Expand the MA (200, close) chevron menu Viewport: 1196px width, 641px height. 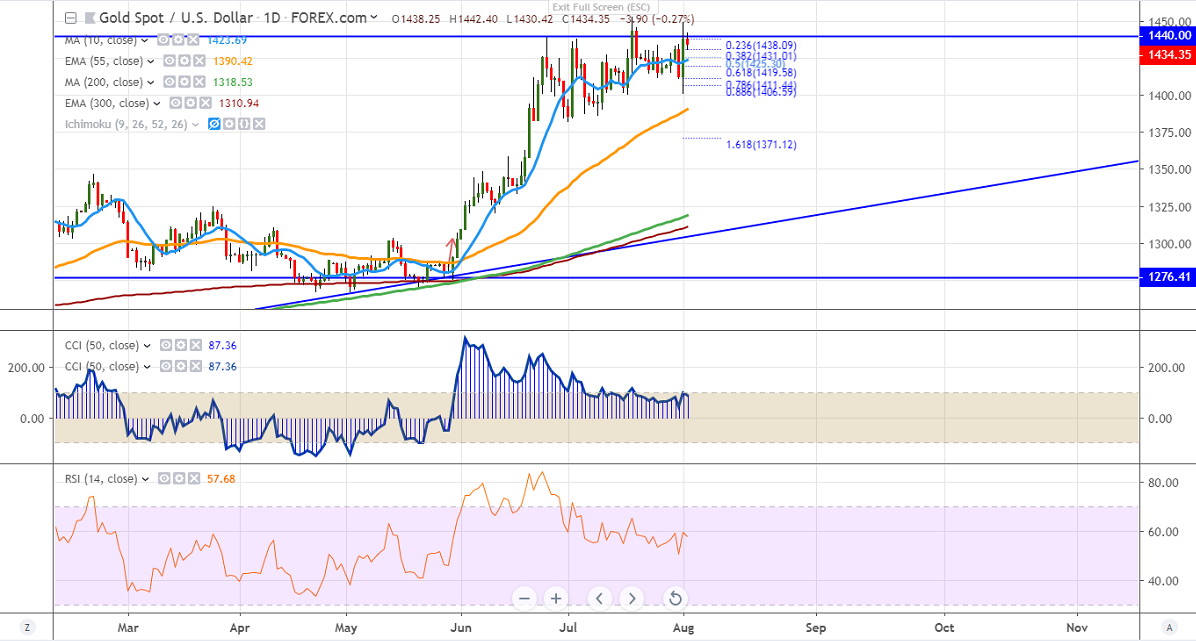151,82
